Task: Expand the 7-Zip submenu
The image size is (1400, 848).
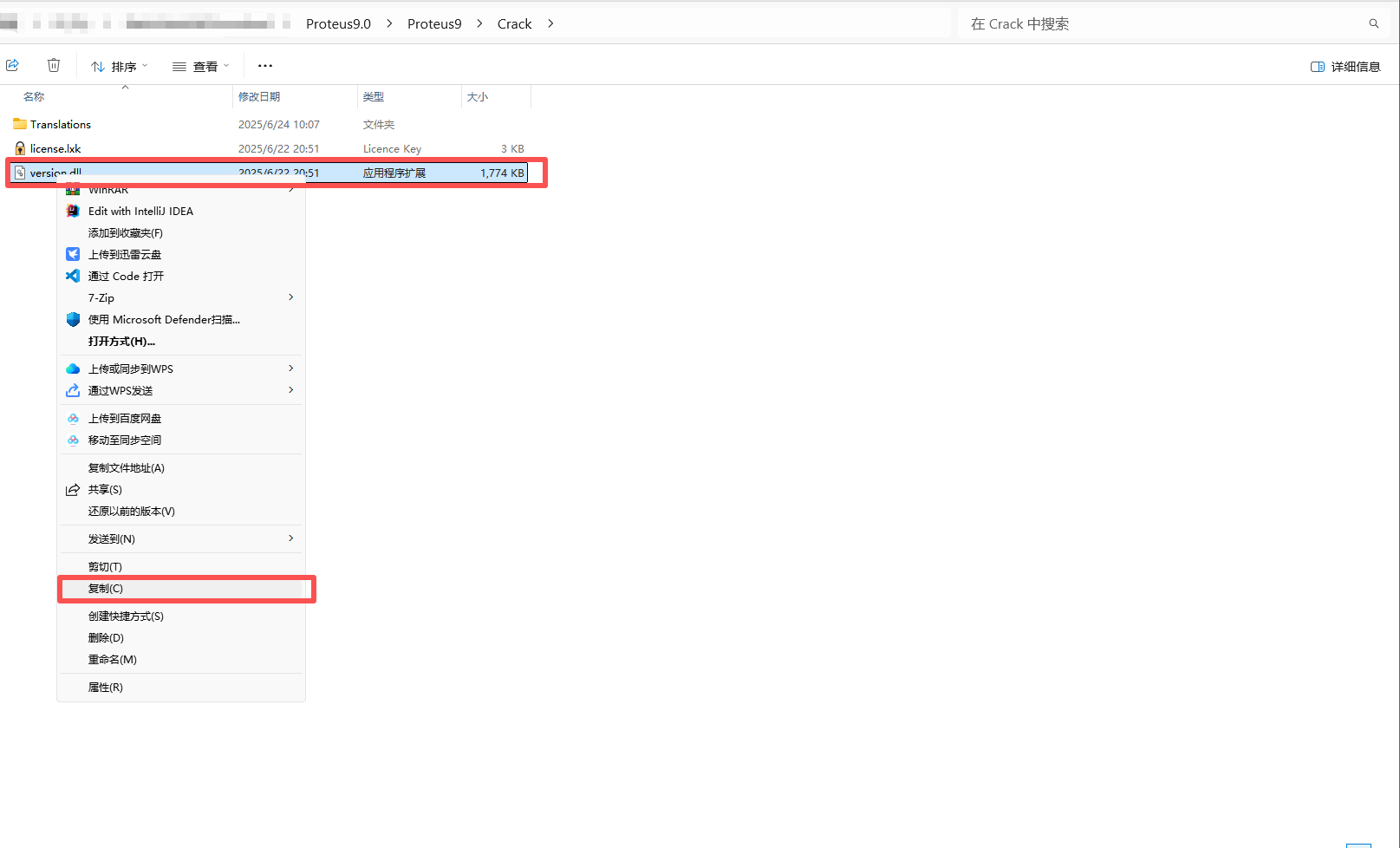Action: [181, 297]
